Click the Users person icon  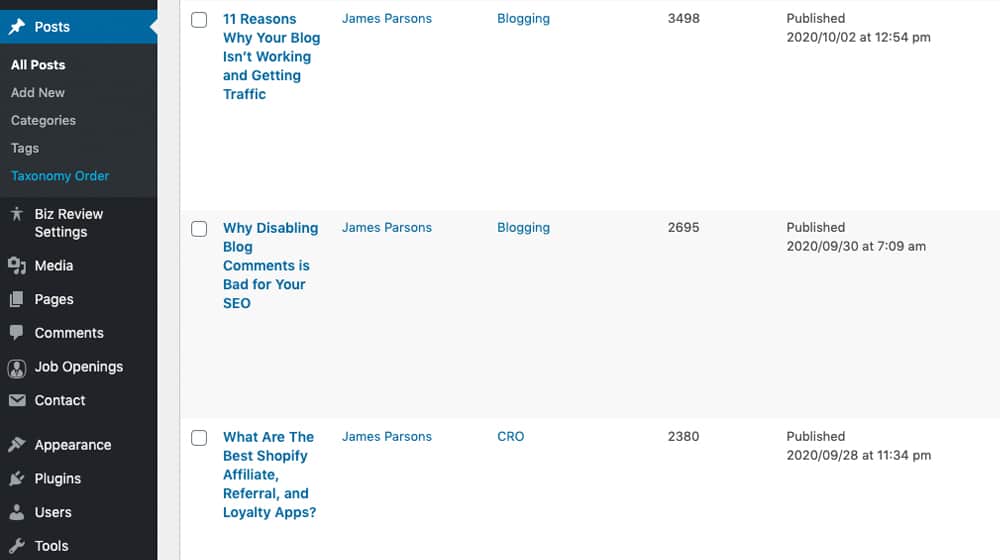[17, 512]
